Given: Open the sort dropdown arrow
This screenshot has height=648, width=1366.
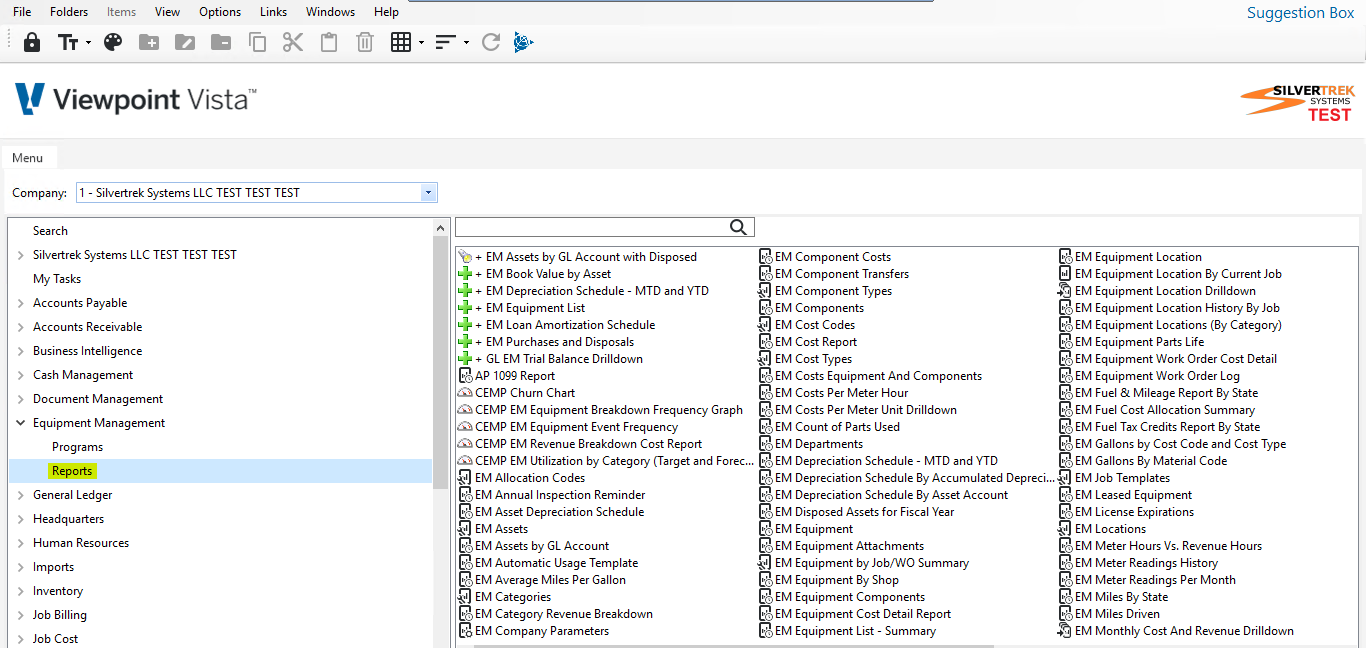Looking at the screenshot, I should (x=466, y=43).
